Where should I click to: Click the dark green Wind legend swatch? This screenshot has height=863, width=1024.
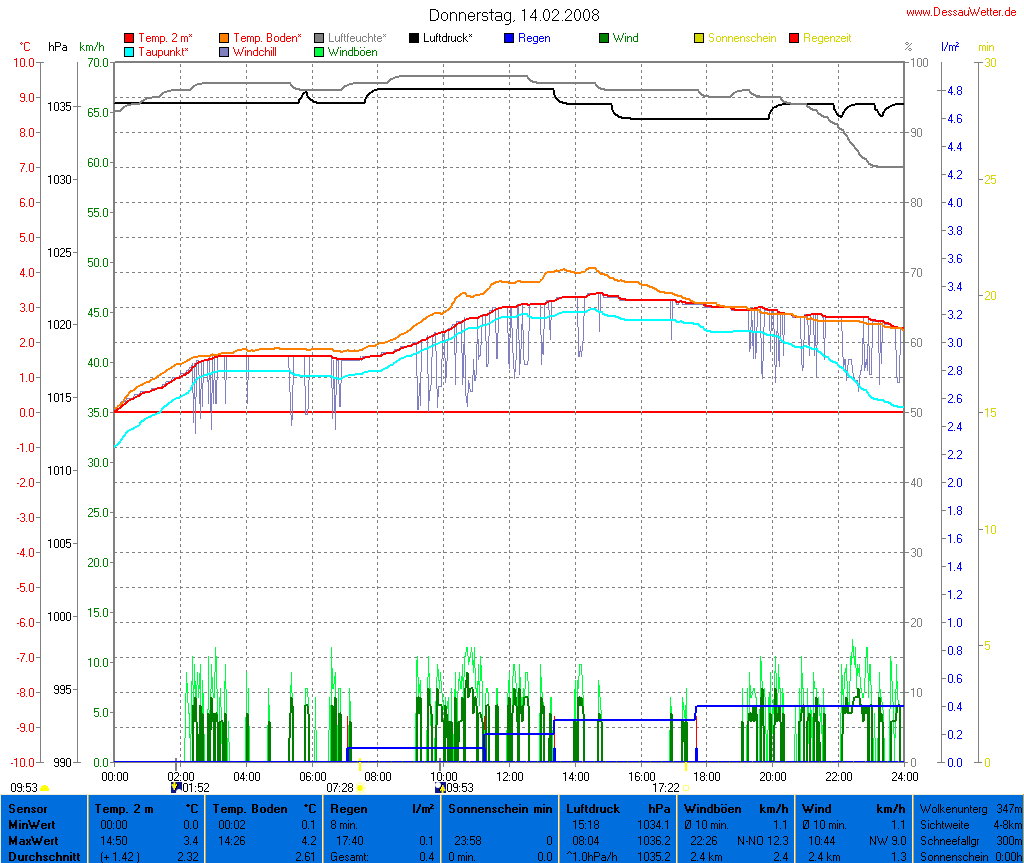tap(604, 38)
